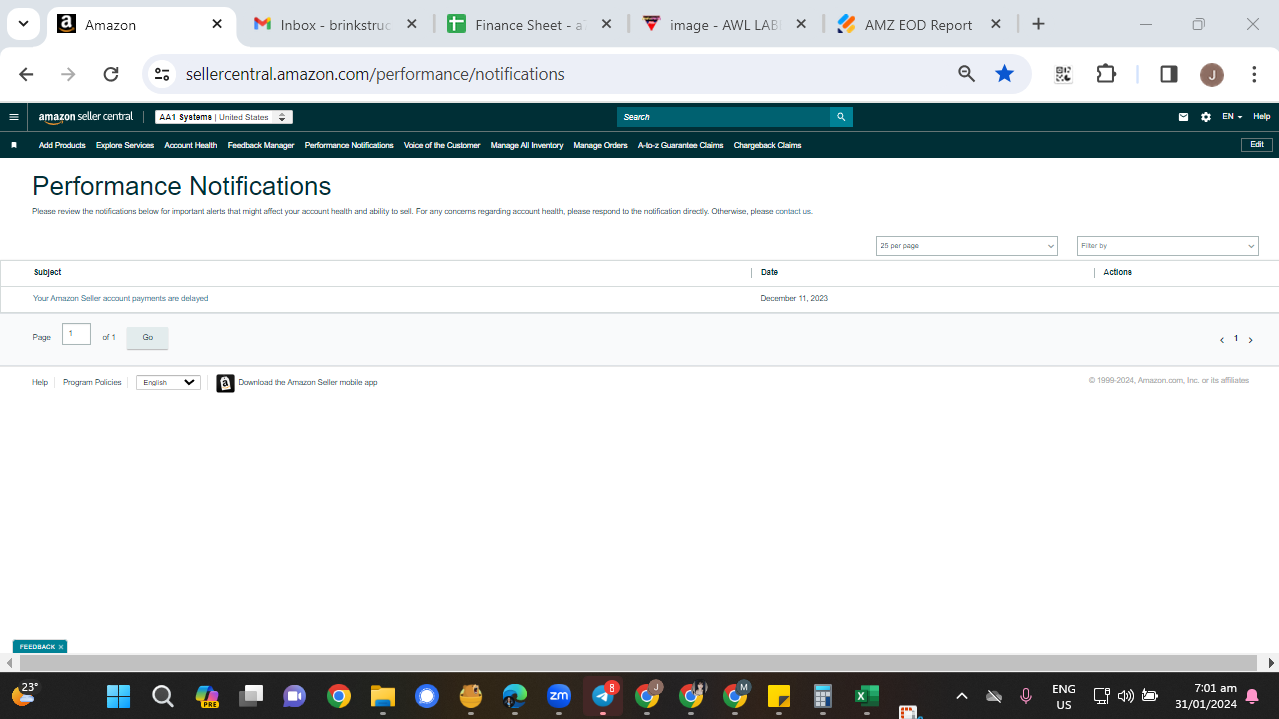The width and height of the screenshot is (1279, 719).
Task: Open the Seller Central settings gear
Action: tap(1206, 117)
